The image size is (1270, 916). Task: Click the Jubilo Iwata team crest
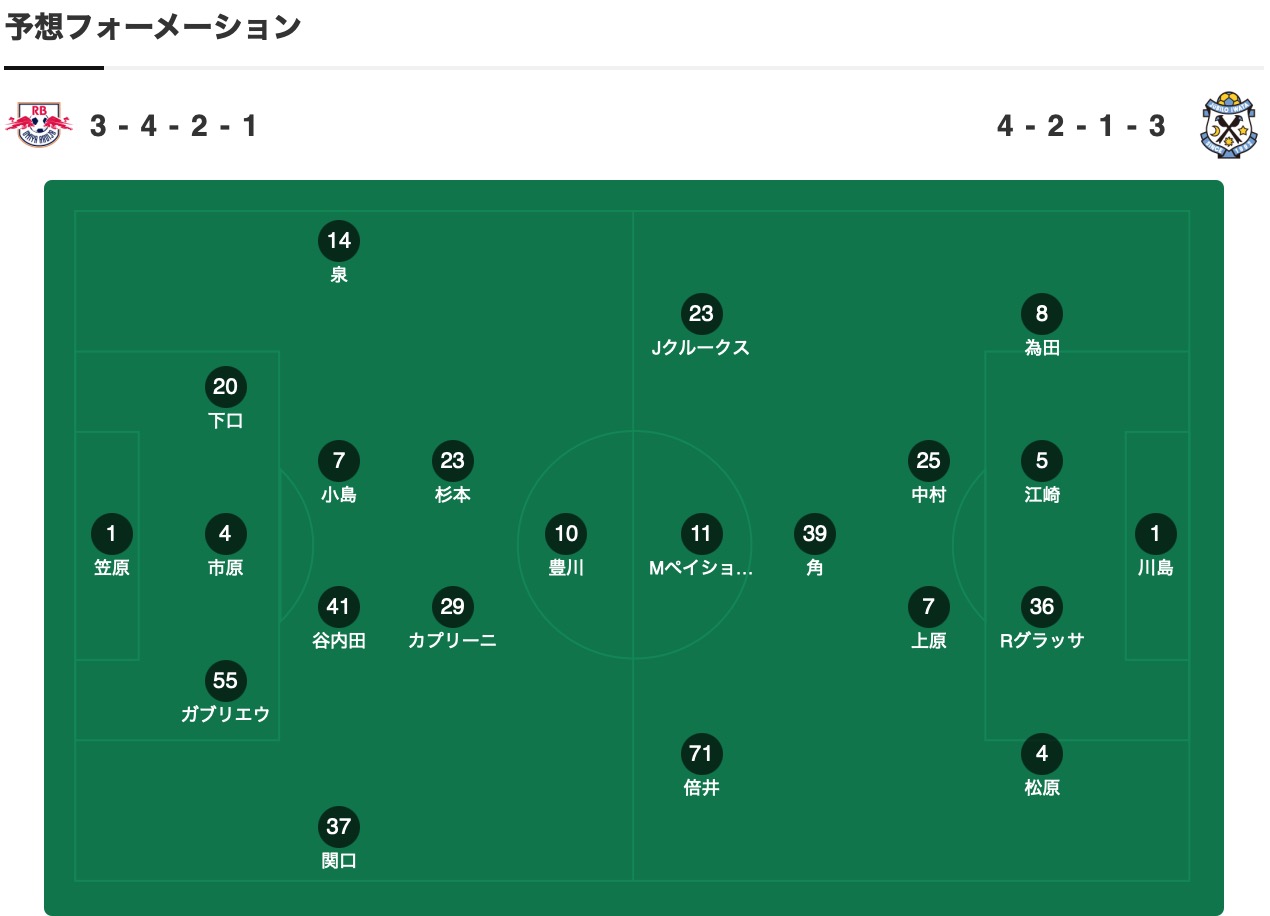(1229, 126)
